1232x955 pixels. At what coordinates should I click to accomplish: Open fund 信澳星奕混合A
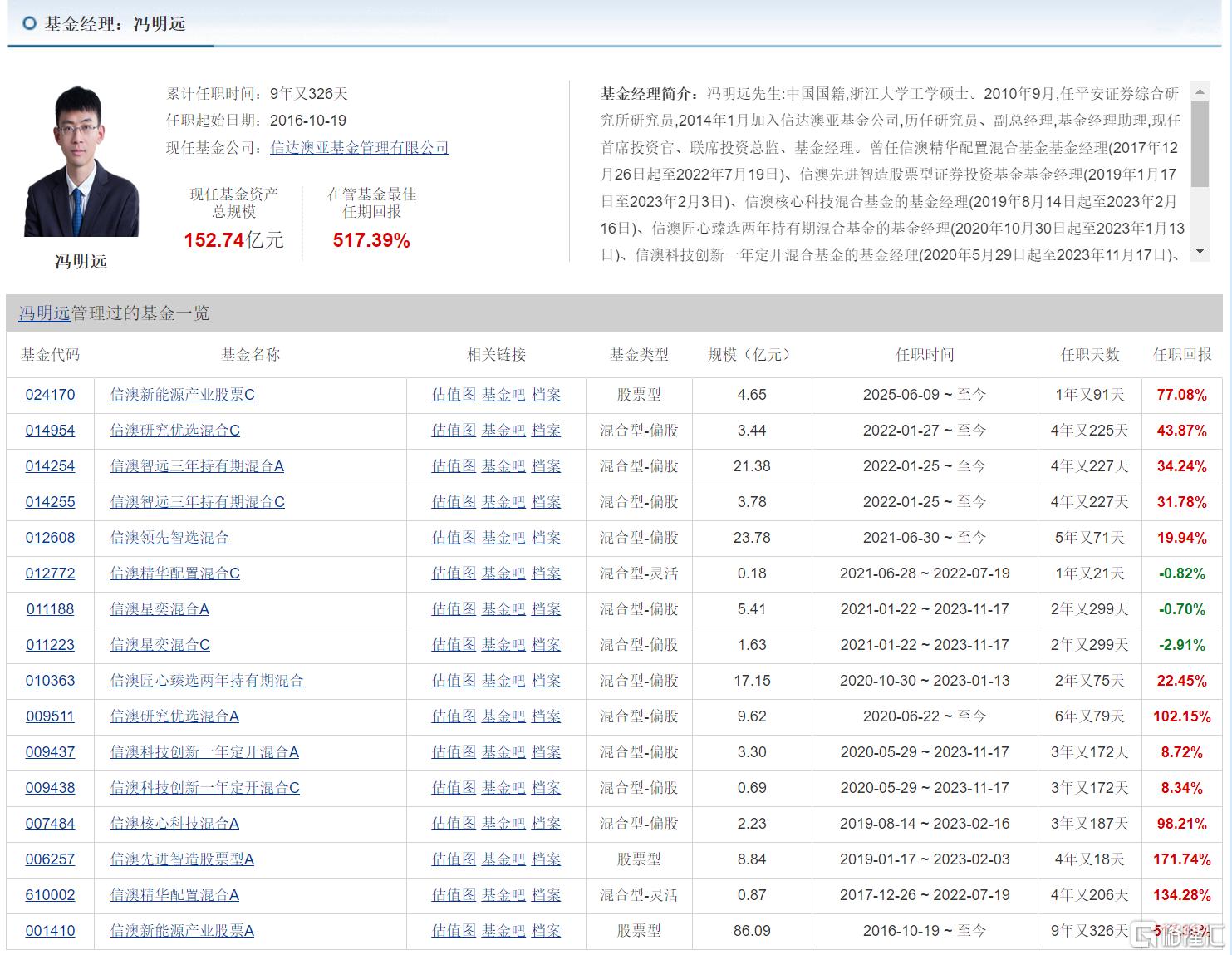pyautogui.click(x=160, y=609)
